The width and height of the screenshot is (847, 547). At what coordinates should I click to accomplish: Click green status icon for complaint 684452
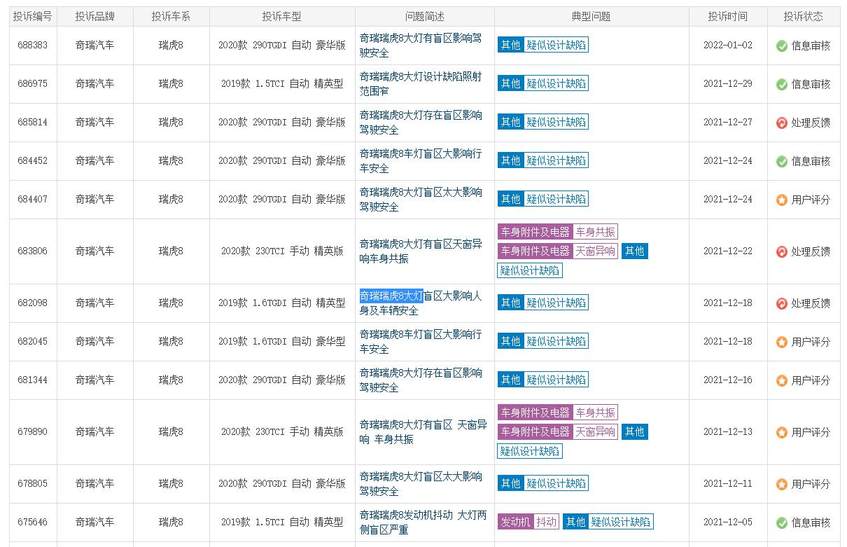point(782,161)
